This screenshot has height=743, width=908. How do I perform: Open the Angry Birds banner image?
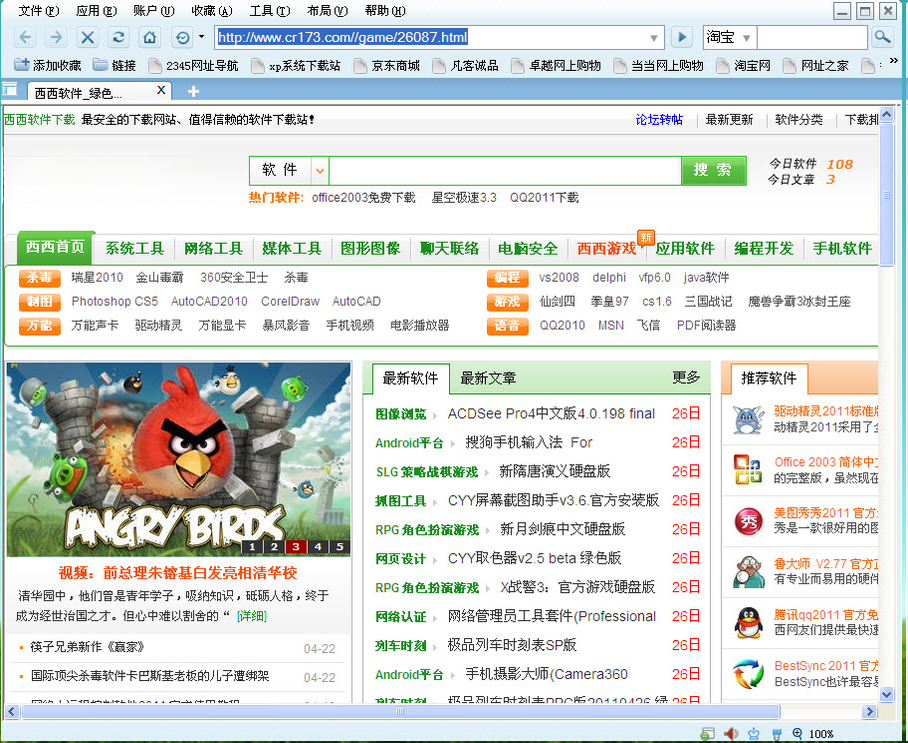click(178, 459)
